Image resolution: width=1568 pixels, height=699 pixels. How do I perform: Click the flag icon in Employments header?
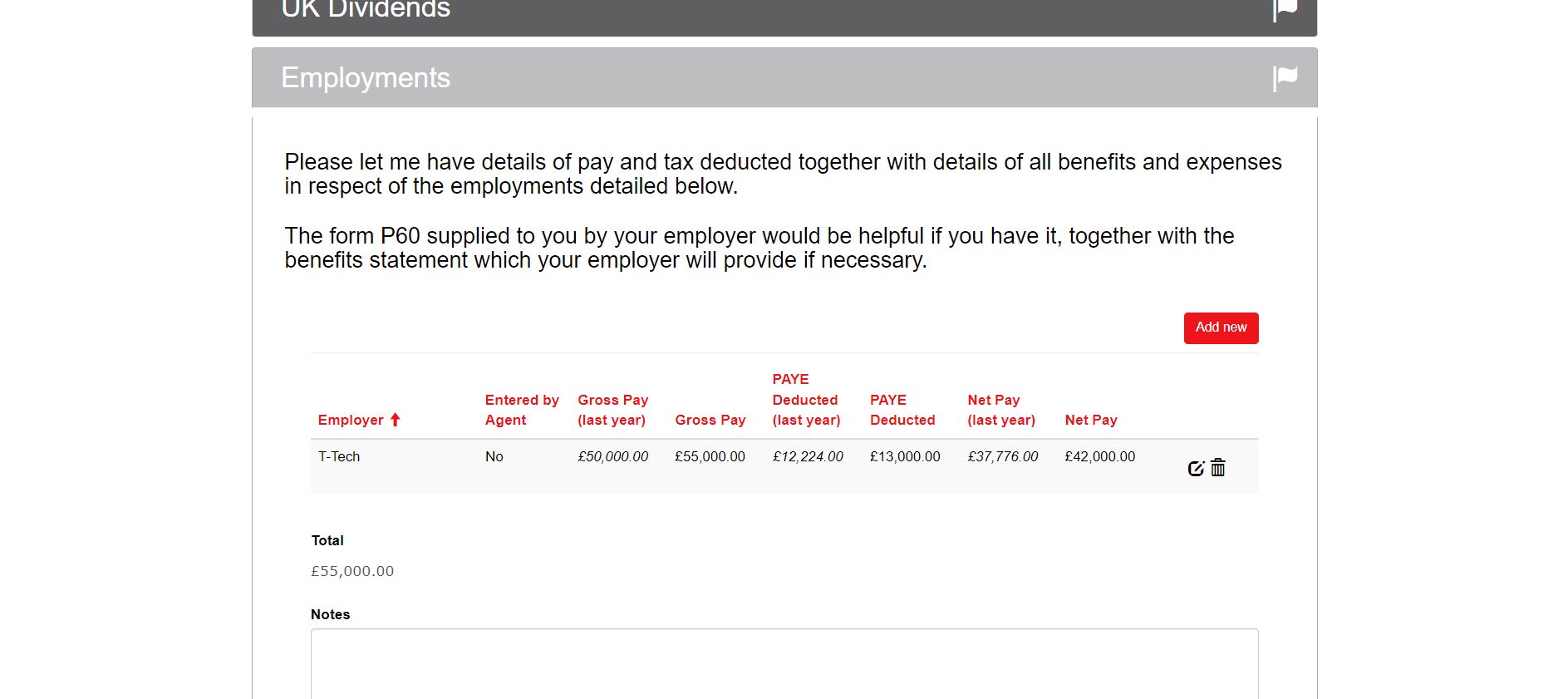point(1285,78)
